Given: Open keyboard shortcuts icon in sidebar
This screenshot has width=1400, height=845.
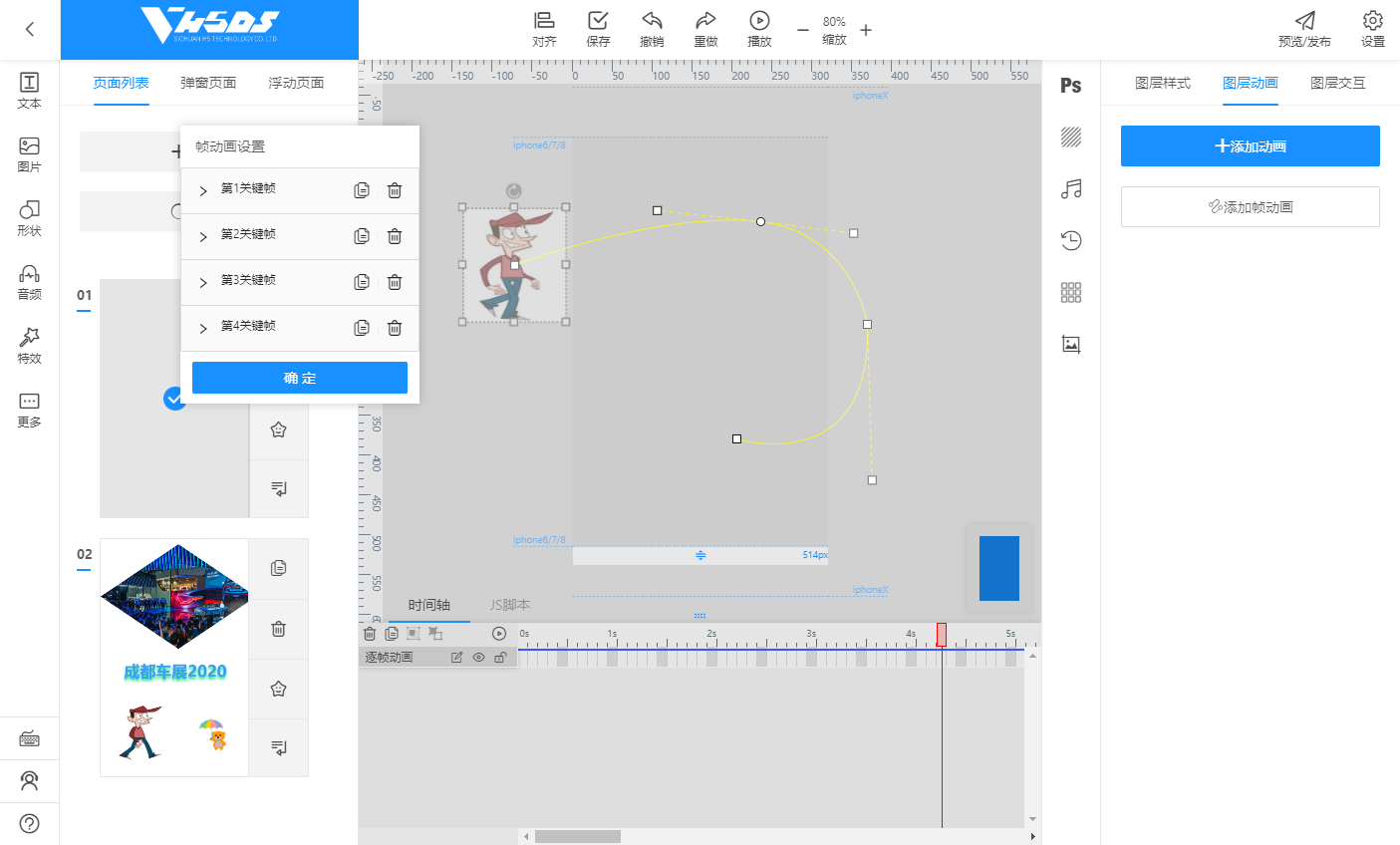Looking at the screenshot, I should point(29,738).
